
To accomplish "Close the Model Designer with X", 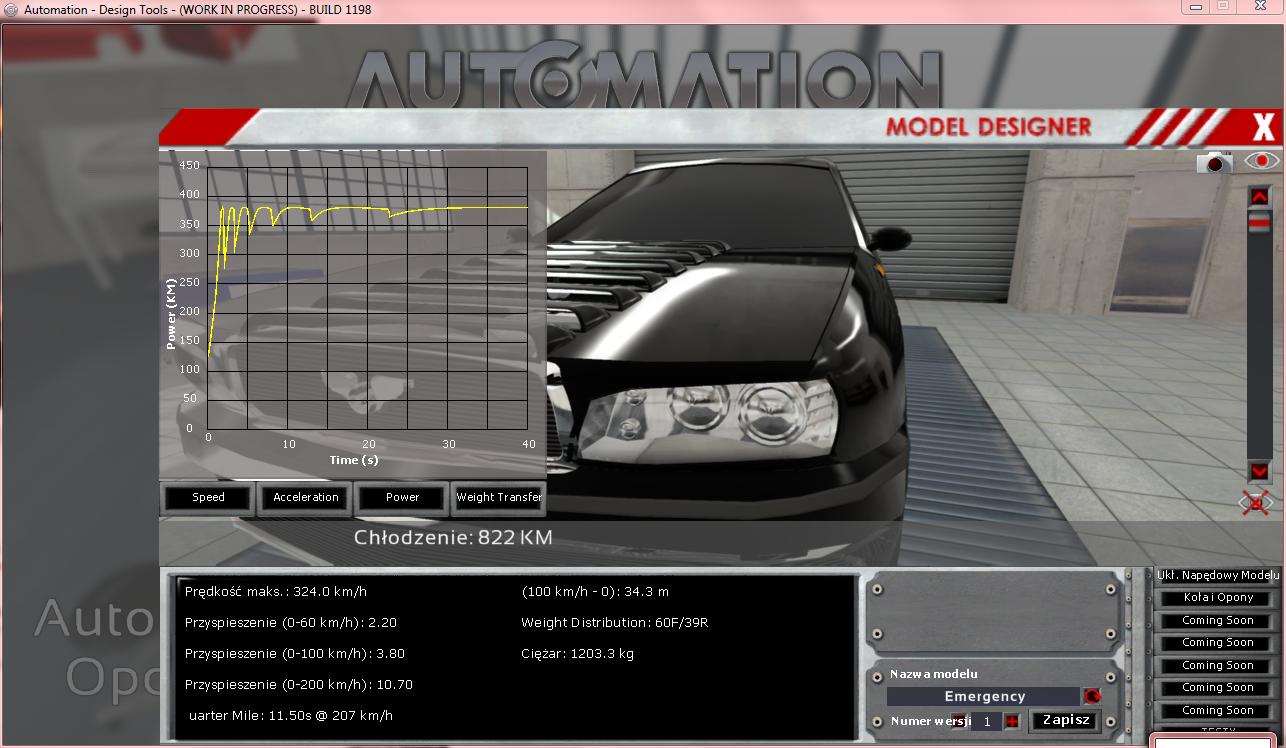I will (x=1264, y=127).
